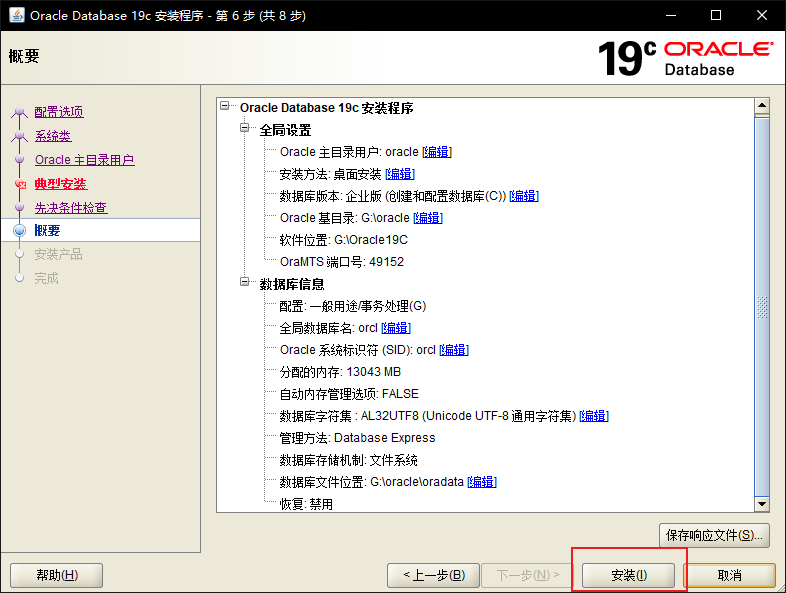Minimize the installer window
This screenshot has width=786, height=593.
coord(671,15)
